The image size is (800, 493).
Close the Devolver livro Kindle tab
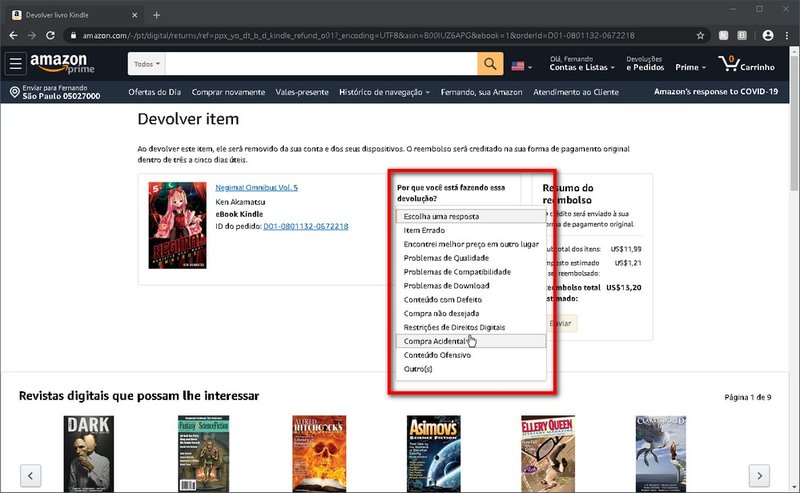[x=135, y=15]
